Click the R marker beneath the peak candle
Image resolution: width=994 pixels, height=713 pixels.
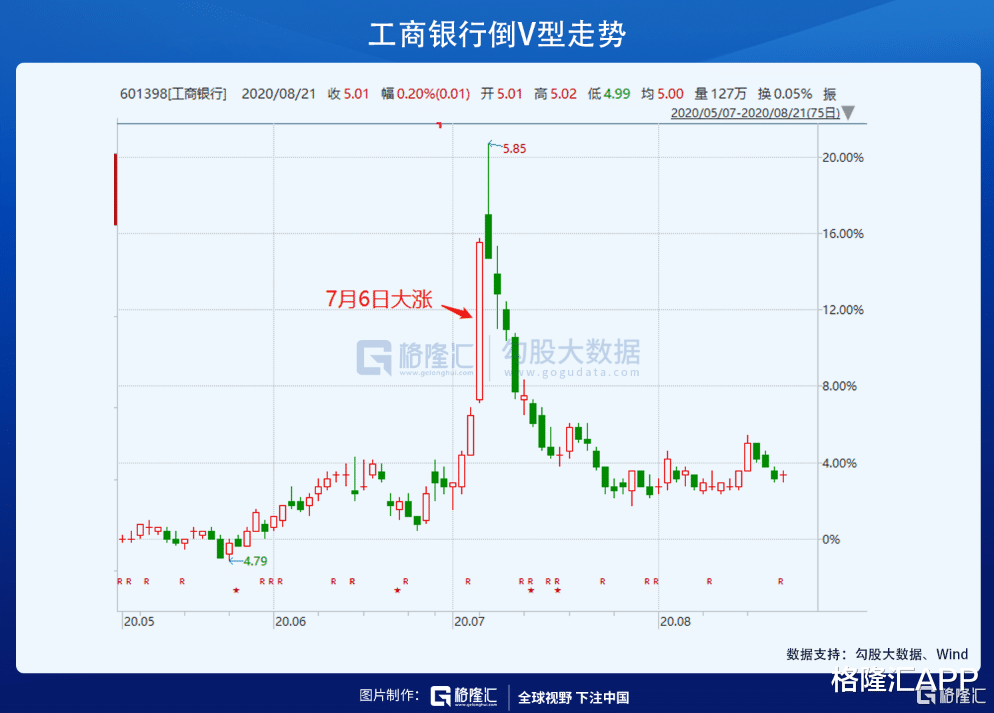(466, 579)
